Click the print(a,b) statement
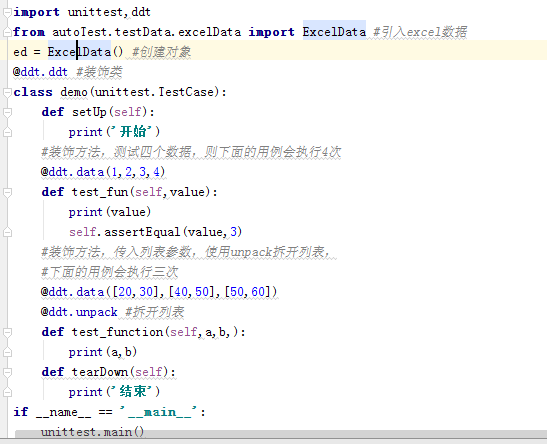The image size is (547, 444). pos(103,352)
